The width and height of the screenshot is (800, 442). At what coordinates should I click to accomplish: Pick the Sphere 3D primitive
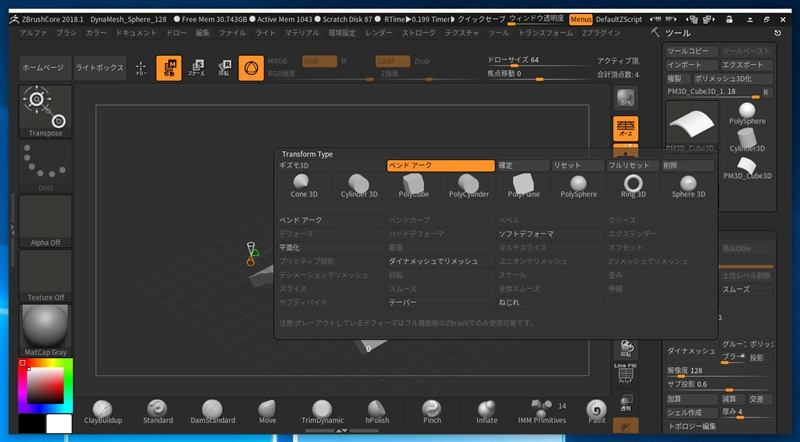[688, 186]
